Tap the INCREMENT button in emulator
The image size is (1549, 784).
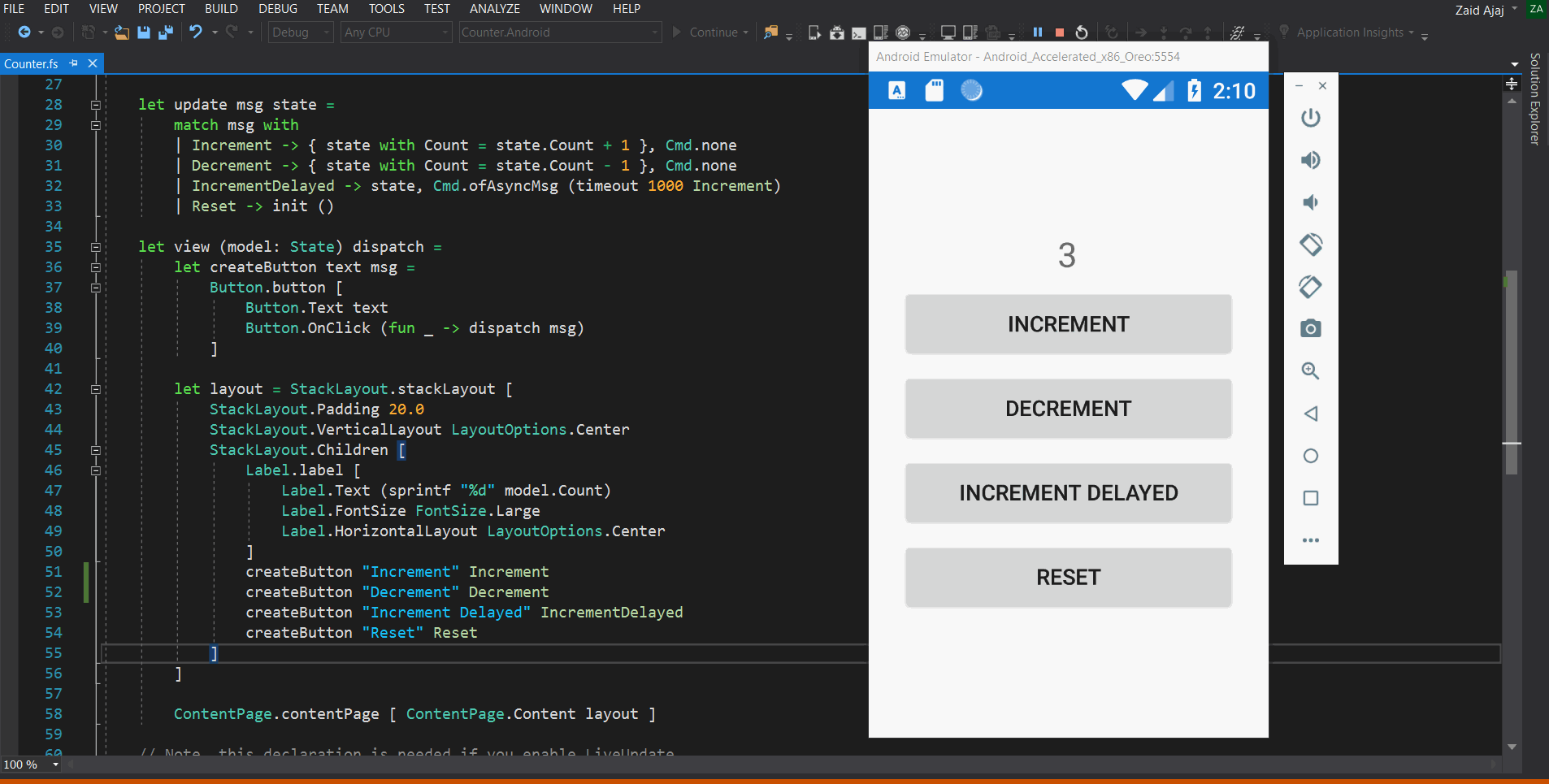pos(1069,324)
